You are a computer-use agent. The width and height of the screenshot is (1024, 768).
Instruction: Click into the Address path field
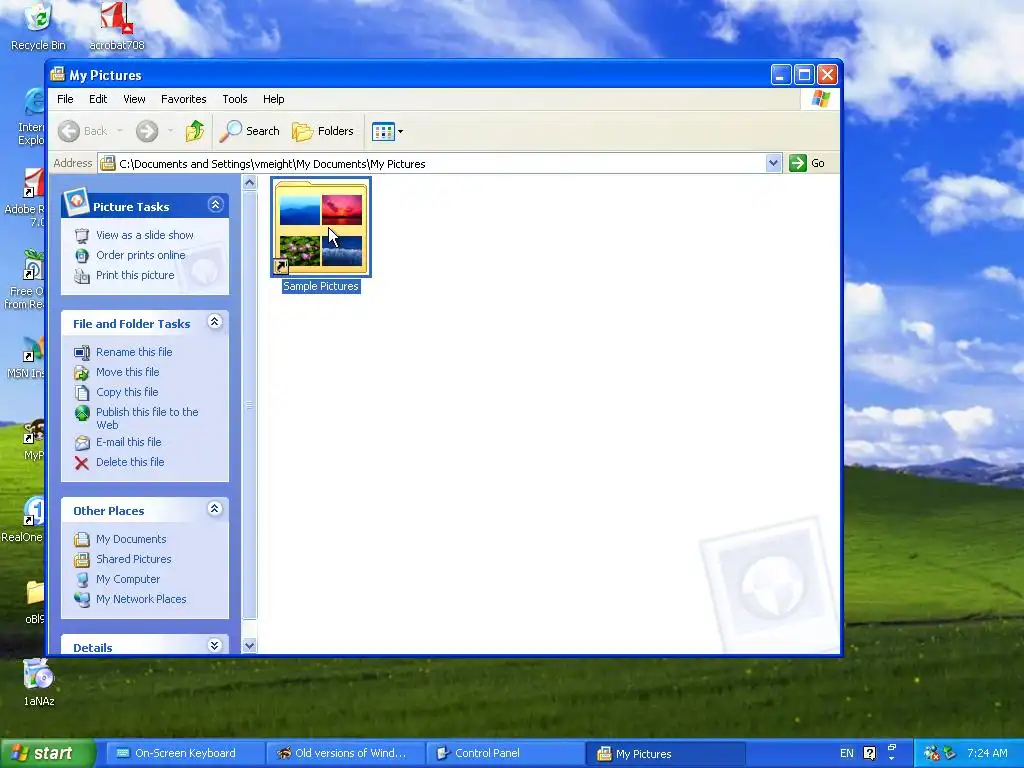click(x=432, y=163)
